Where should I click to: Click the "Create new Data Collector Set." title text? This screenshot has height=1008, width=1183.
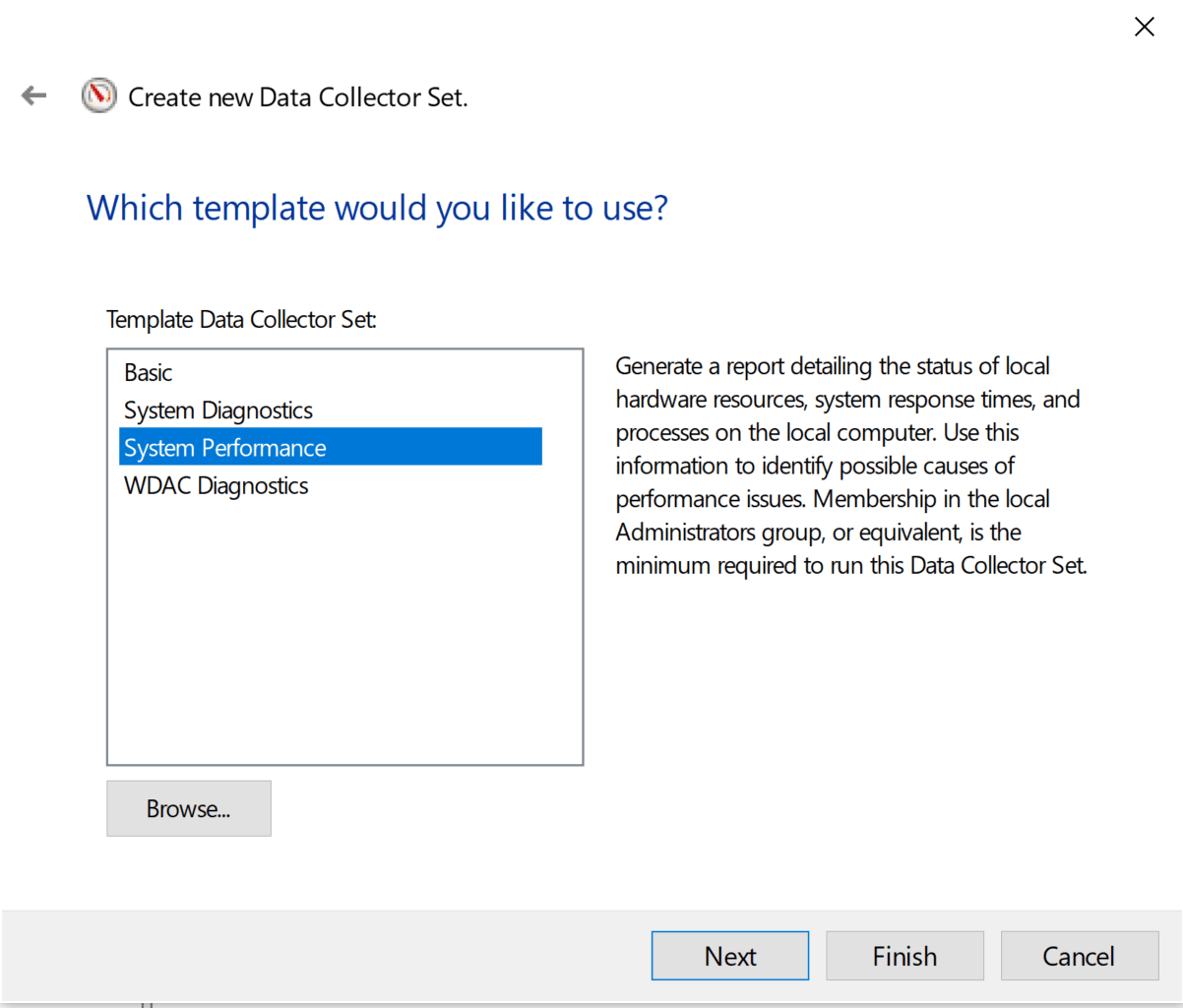point(297,97)
